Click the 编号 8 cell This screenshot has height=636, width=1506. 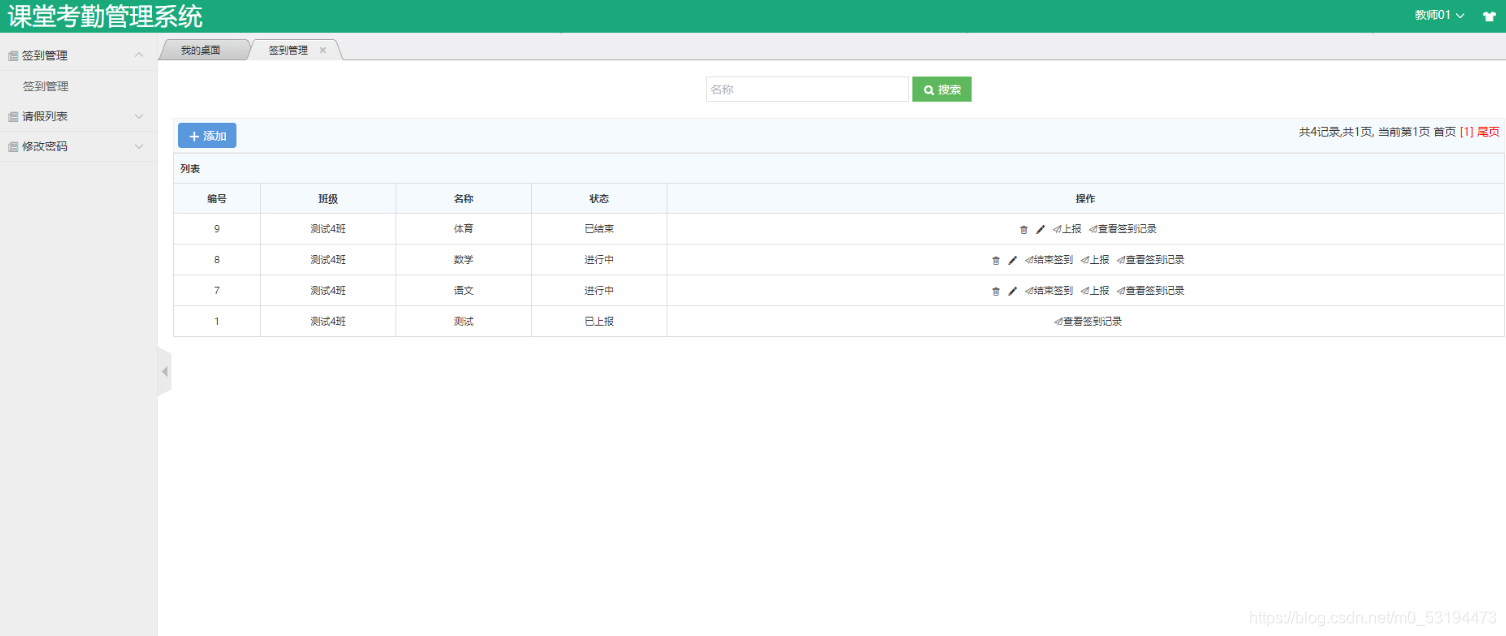(217, 260)
